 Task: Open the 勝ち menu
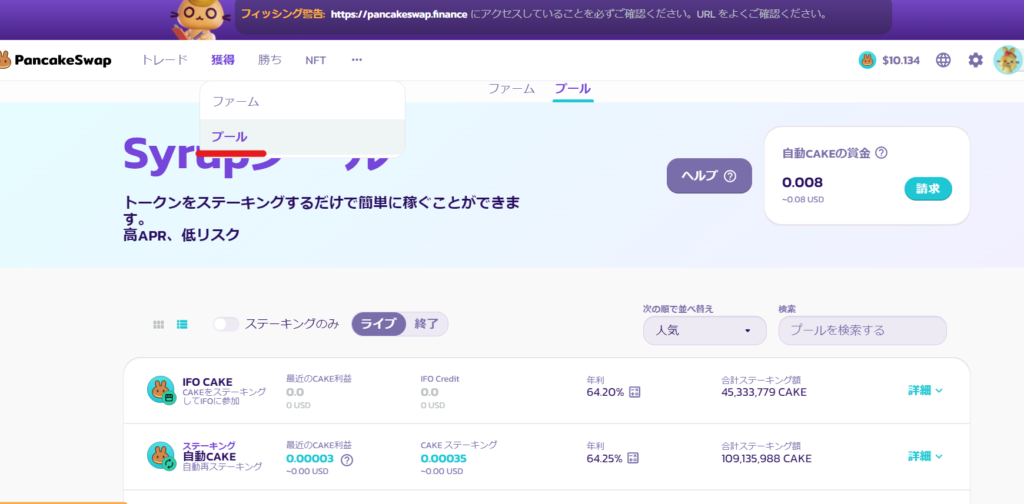tap(270, 60)
